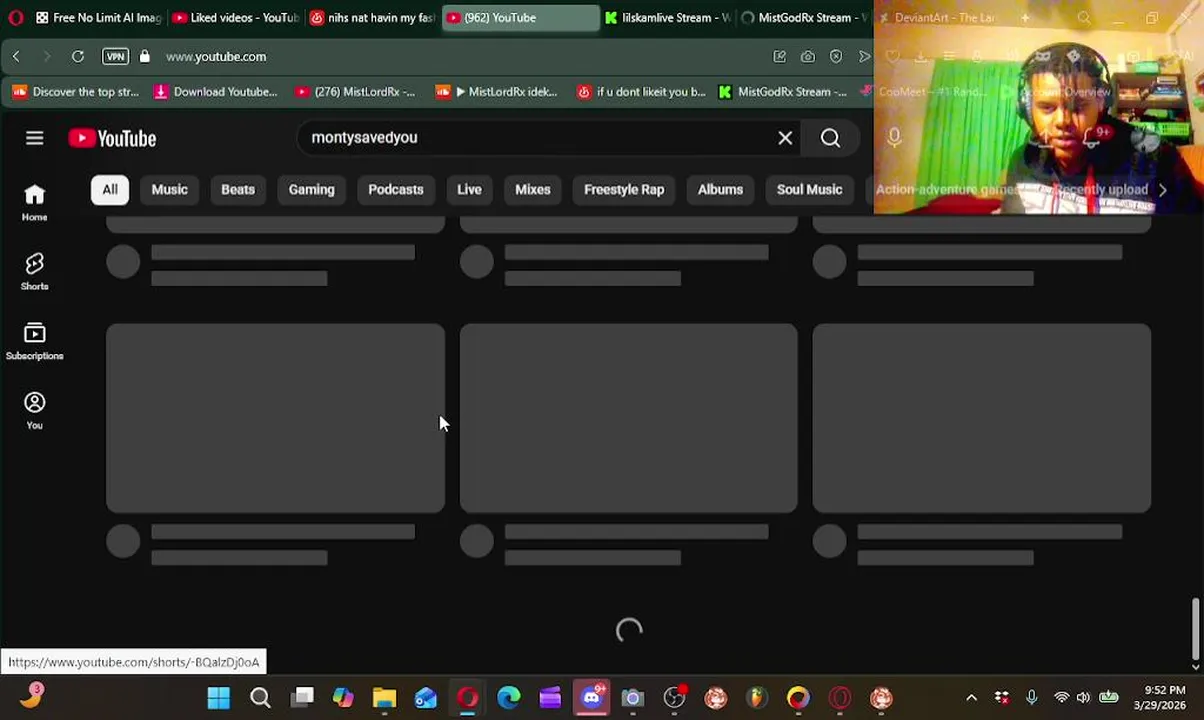Click the Wi-Fi network tray icon
Viewport: 1204px width, 720px height.
click(1061, 698)
